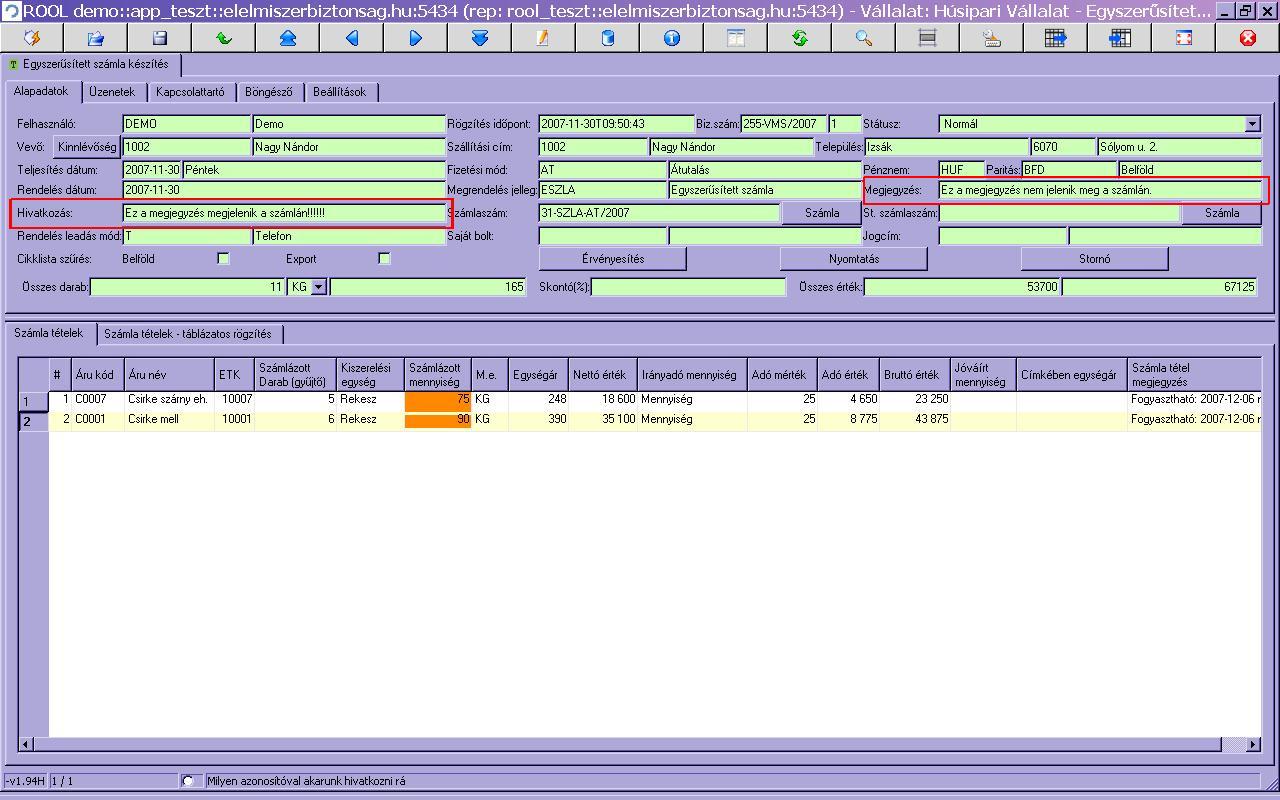Click the open folder toolbar icon
This screenshot has width=1280, height=800.
click(x=96, y=38)
